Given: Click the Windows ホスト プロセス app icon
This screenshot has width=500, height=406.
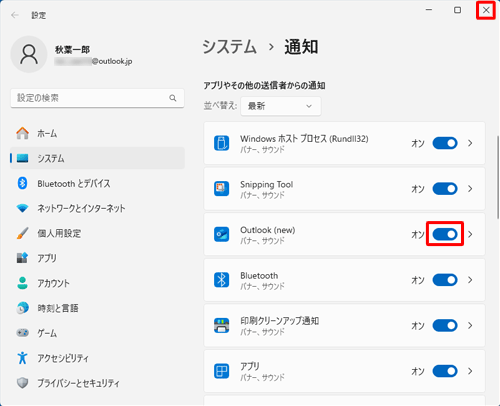Looking at the screenshot, I should pyautogui.click(x=221, y=143).
